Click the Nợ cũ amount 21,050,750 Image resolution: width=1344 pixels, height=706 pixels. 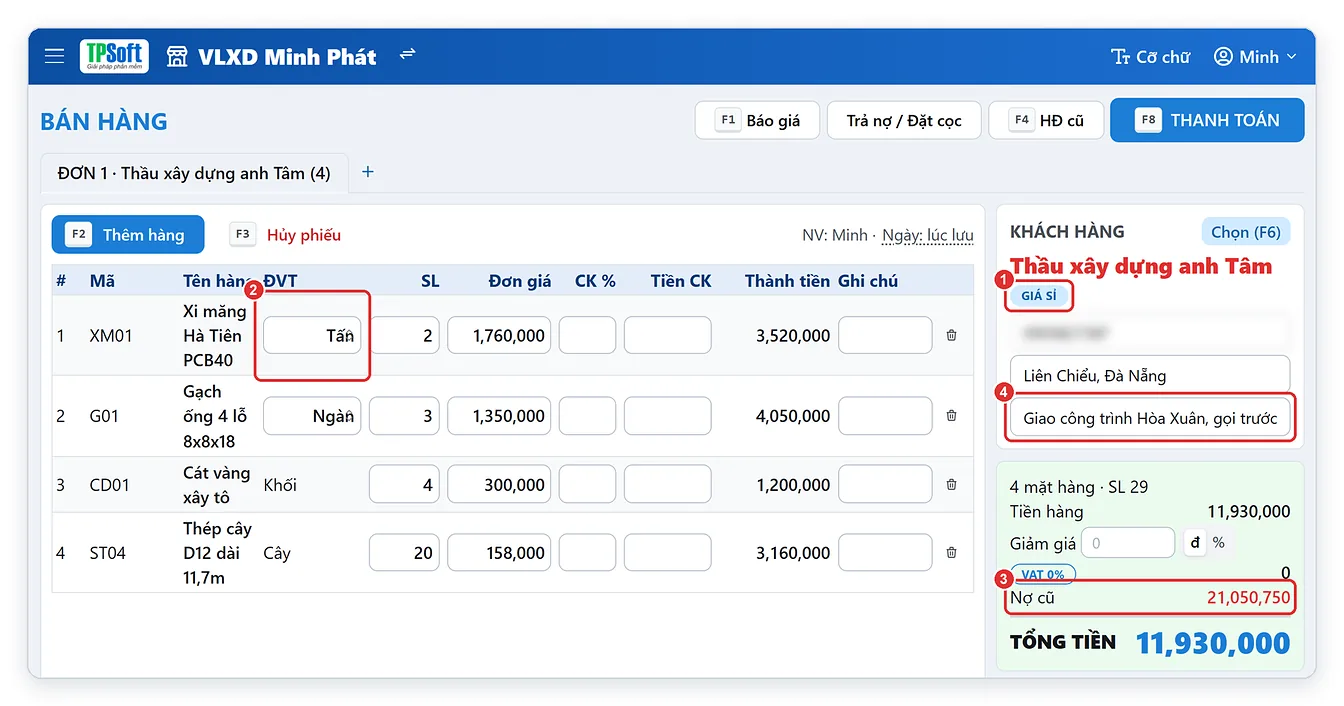tap(1248, 598)
